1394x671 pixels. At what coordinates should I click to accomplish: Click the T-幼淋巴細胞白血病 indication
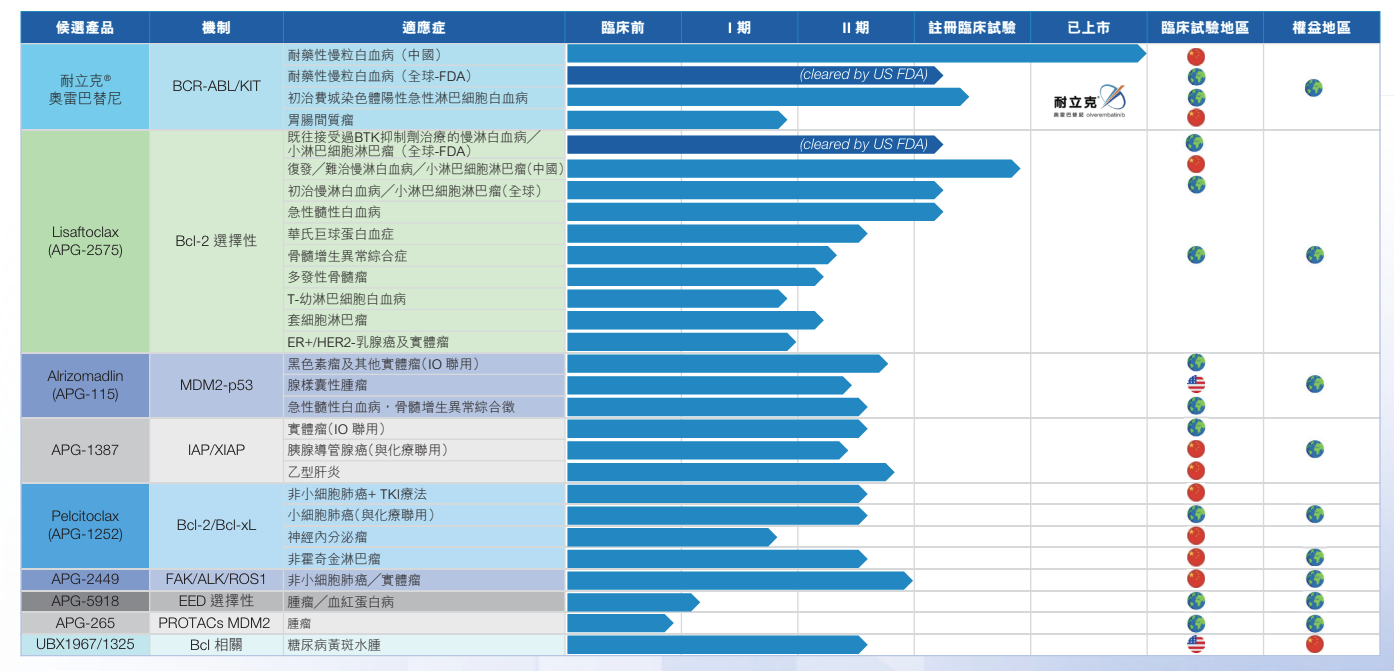[346, 299]
